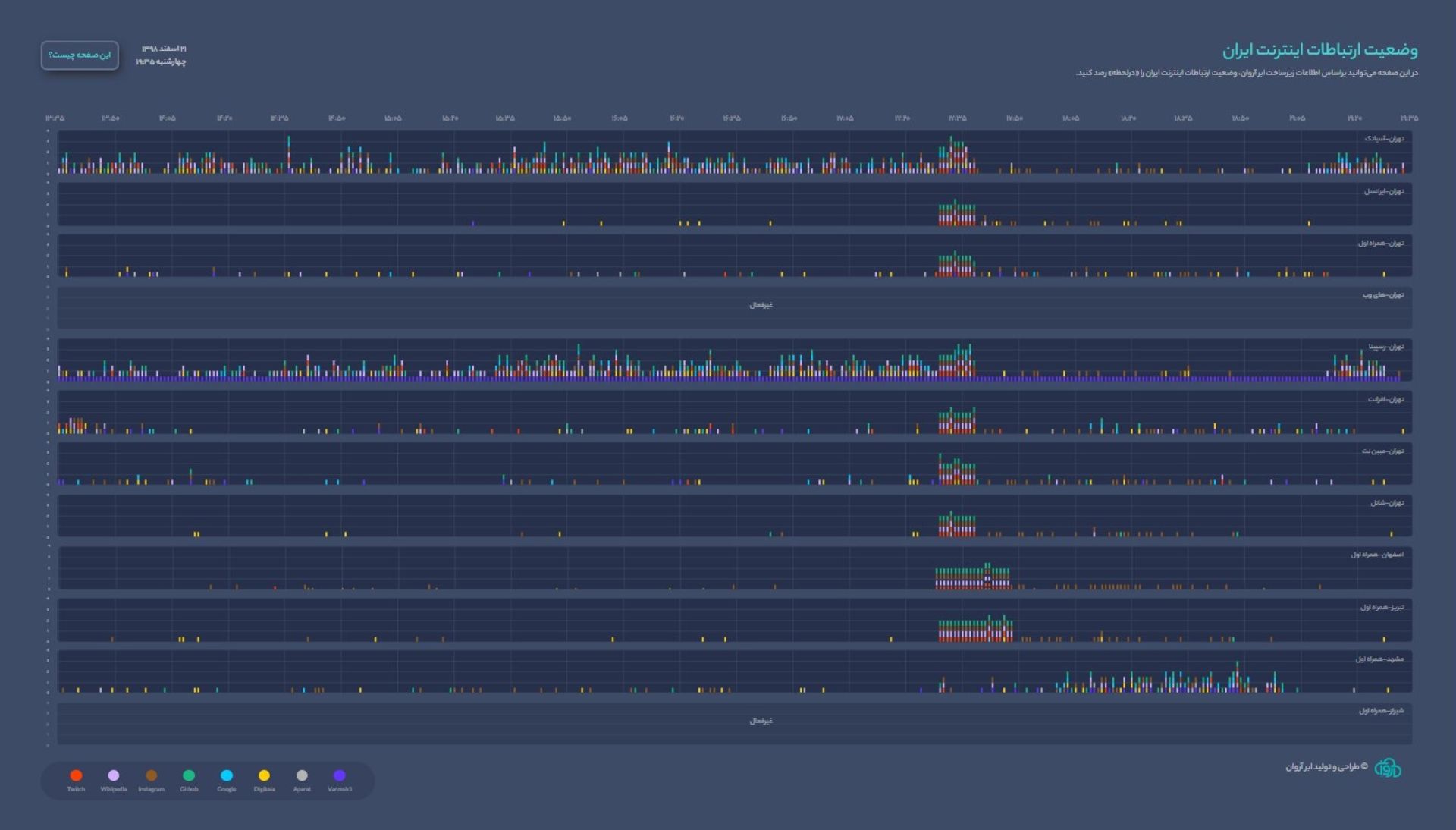This screenshot has width=1456, height=830.
Task: Click the ArvanCloud copyright credit text
Action: click(x=1326, y=767)
